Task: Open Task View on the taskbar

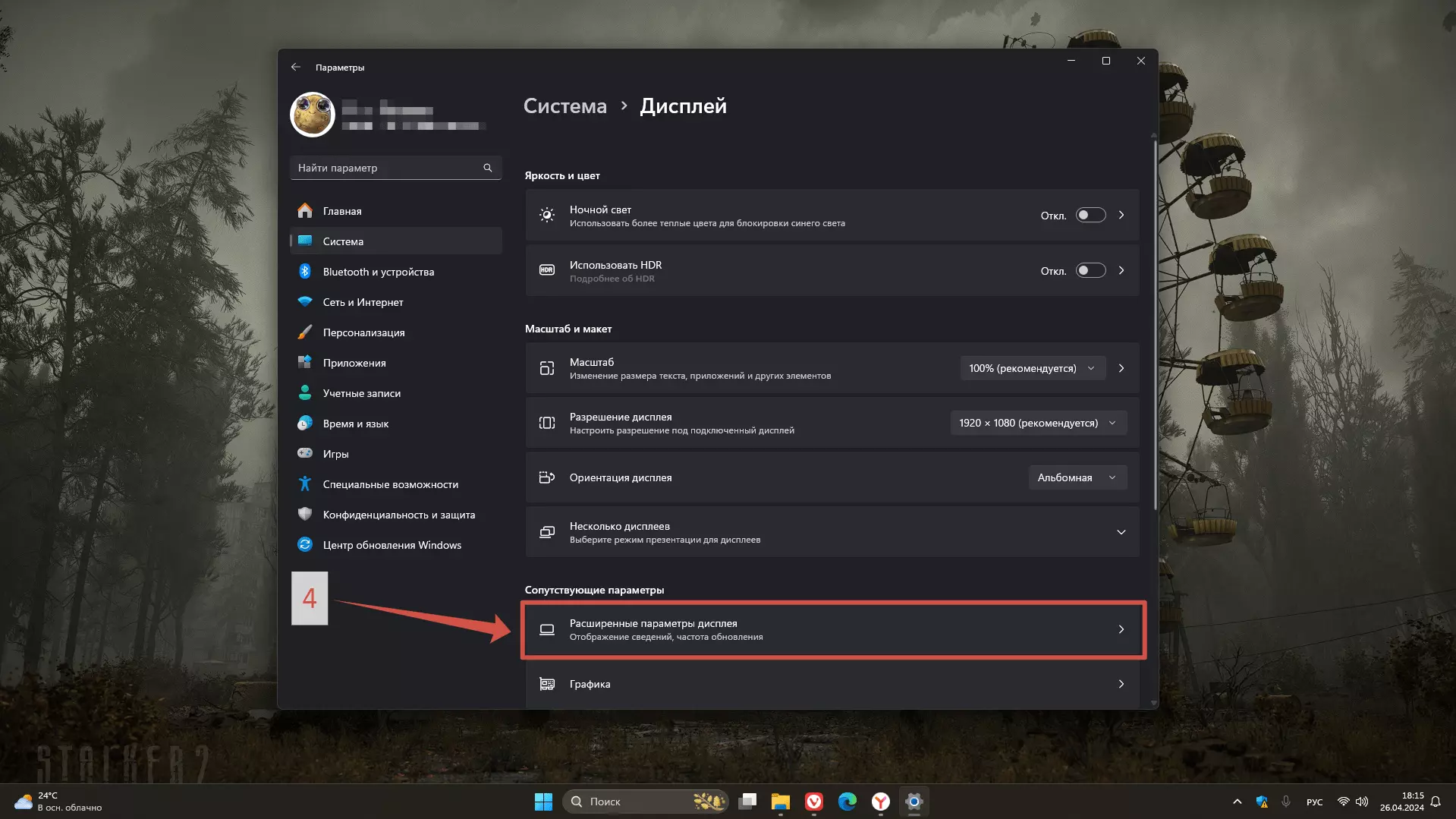Action: [748, 802]
